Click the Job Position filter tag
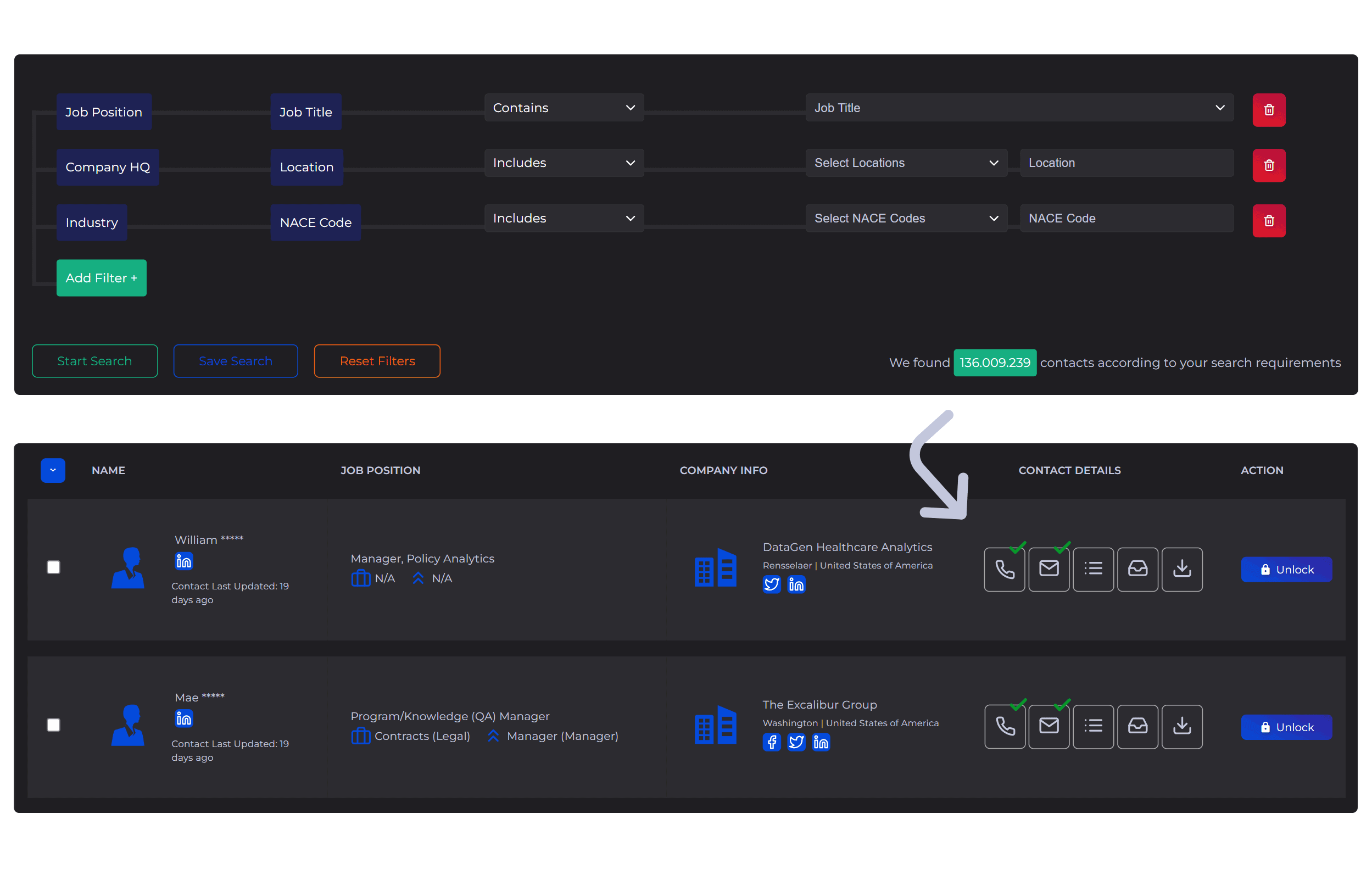Image resolution: width=1372 pixels, height=869 pixels. [104, 112]
